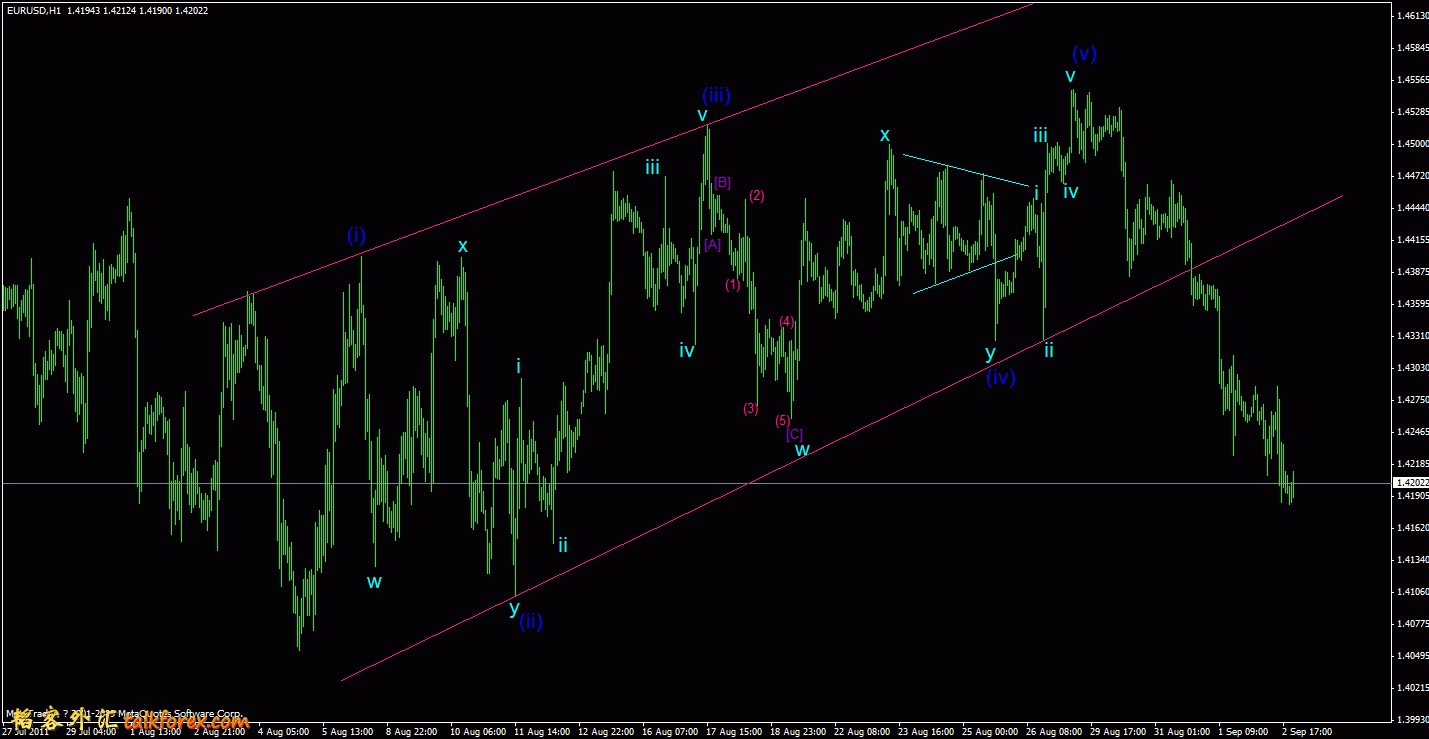
Task: Click price axis label 1.43310
Action: tap(1411, 336)
